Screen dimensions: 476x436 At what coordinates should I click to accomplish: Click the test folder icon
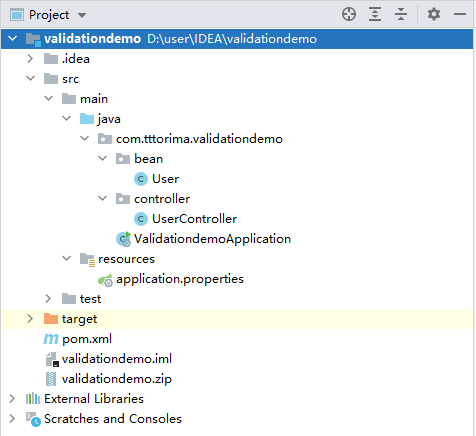pyautogui.click(x=69, y=299)
